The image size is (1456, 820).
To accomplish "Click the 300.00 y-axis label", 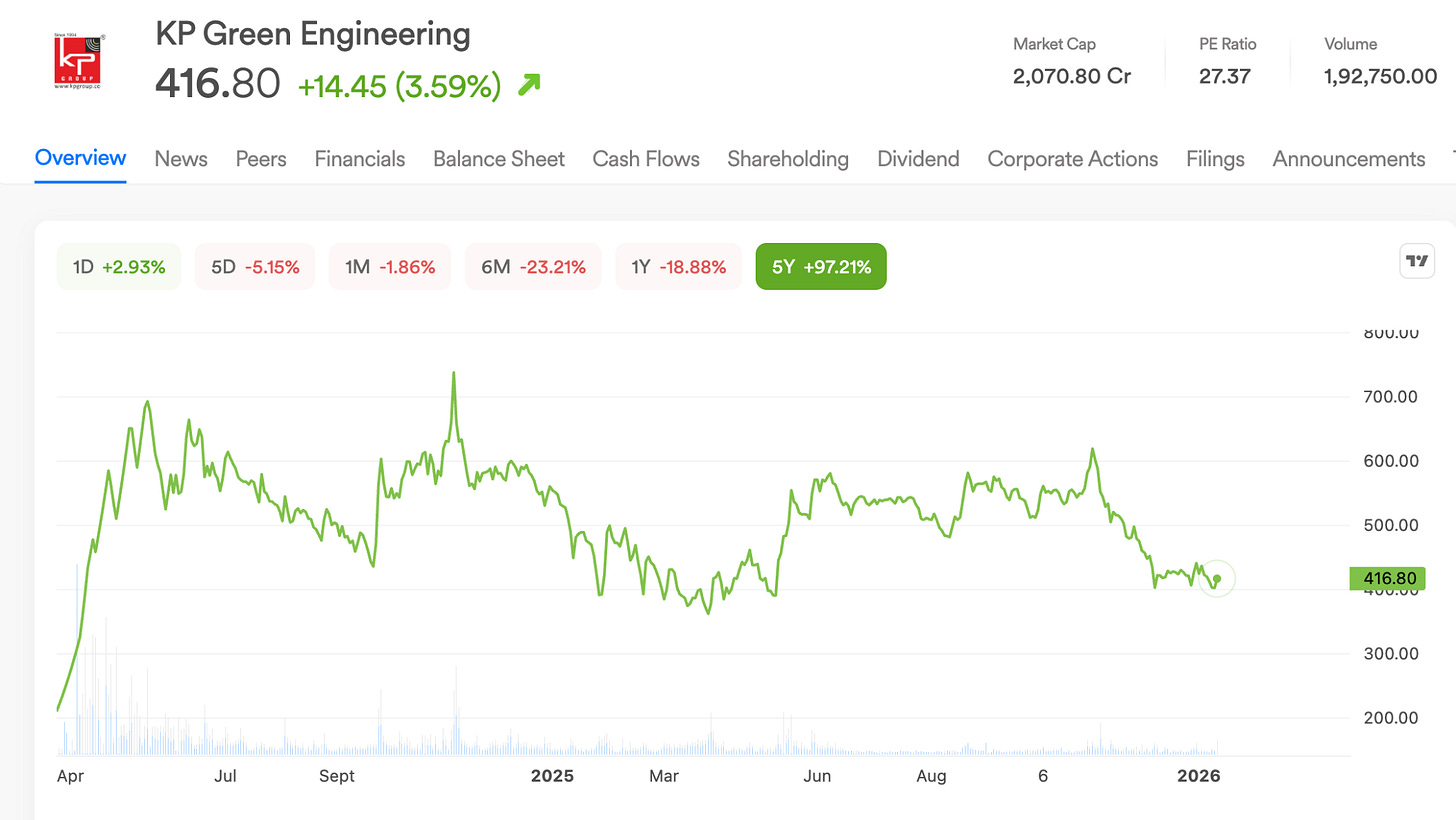I will tap(1392, 654).
